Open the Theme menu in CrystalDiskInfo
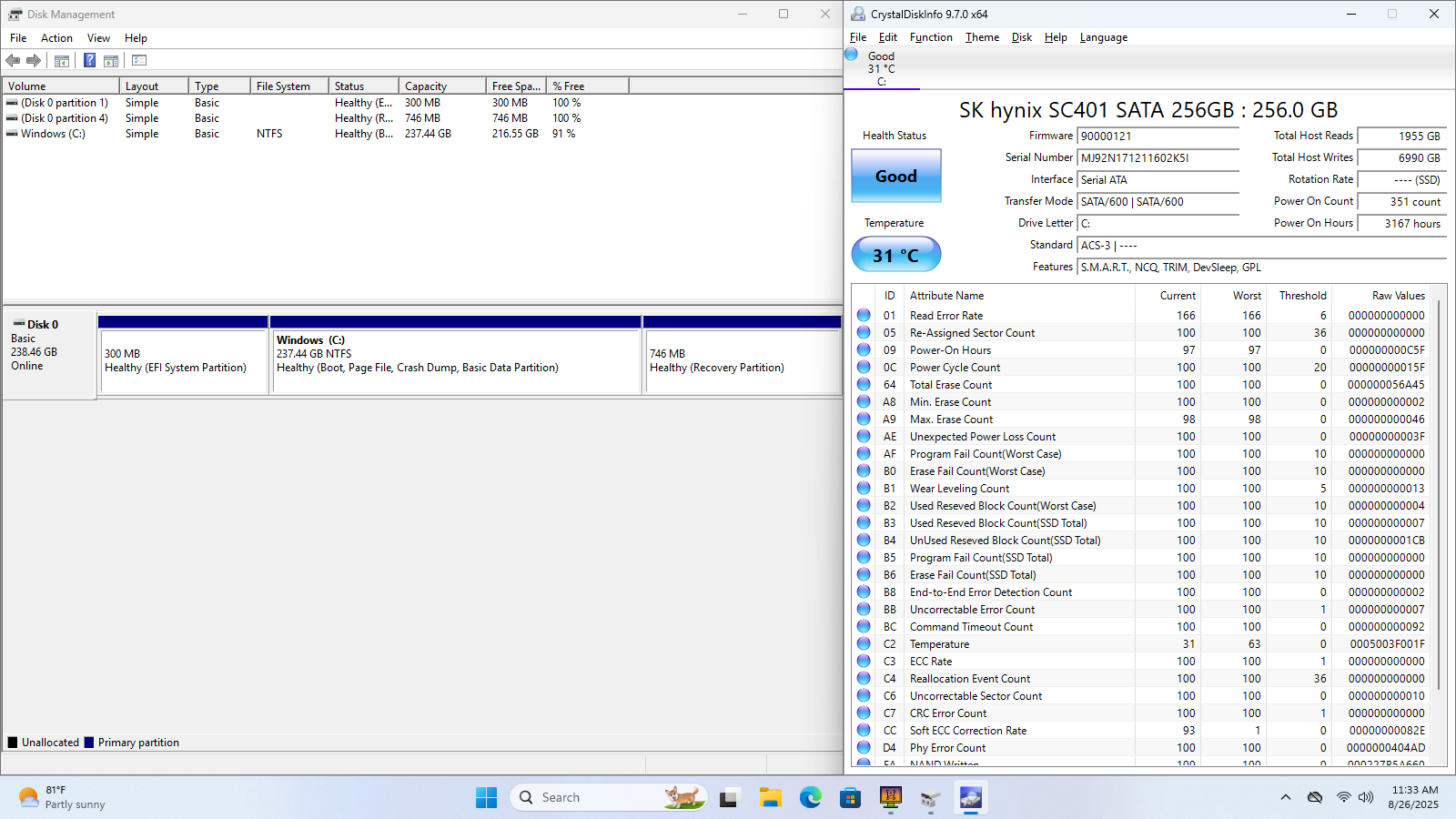The image size is (1456, 819). click(982, 37)
